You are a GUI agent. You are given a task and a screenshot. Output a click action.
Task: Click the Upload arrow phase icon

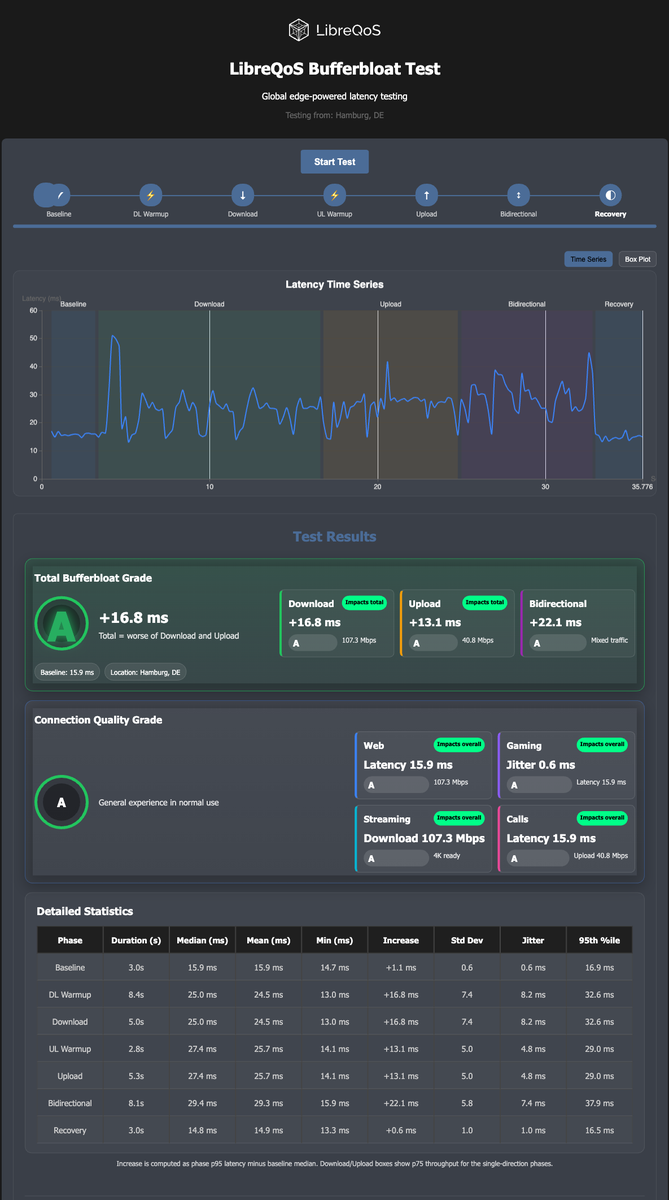pyautogui.click(x=427, y=195)
